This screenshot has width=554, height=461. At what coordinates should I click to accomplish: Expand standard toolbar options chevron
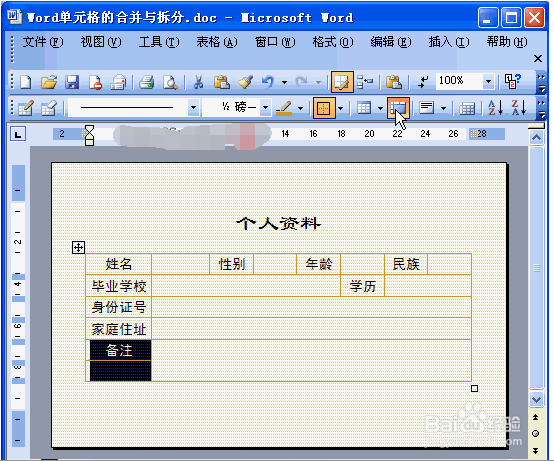tap(541, 82)
